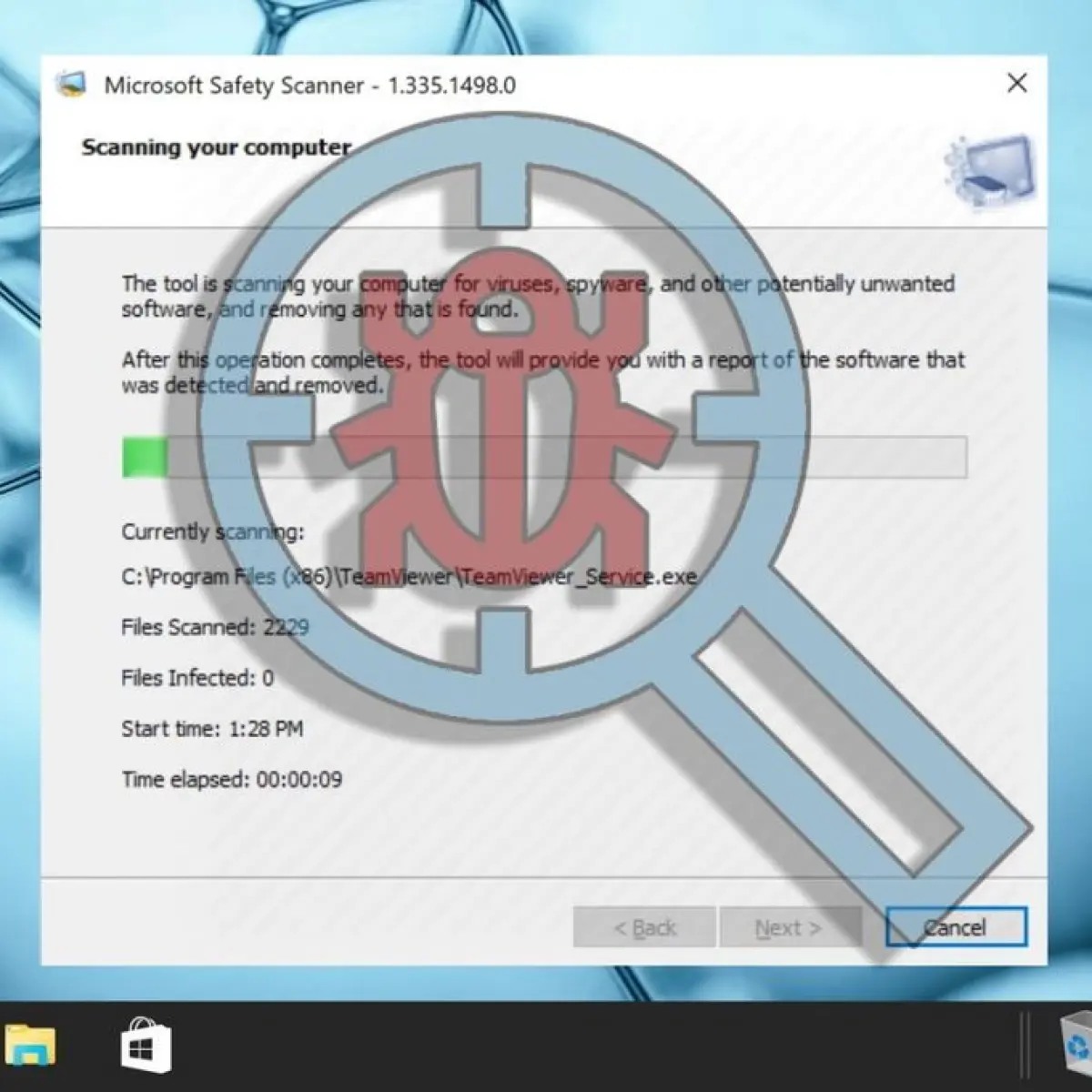Click the scanner computer icon in header
The image size is (1092, 1092).
(992, 170)
